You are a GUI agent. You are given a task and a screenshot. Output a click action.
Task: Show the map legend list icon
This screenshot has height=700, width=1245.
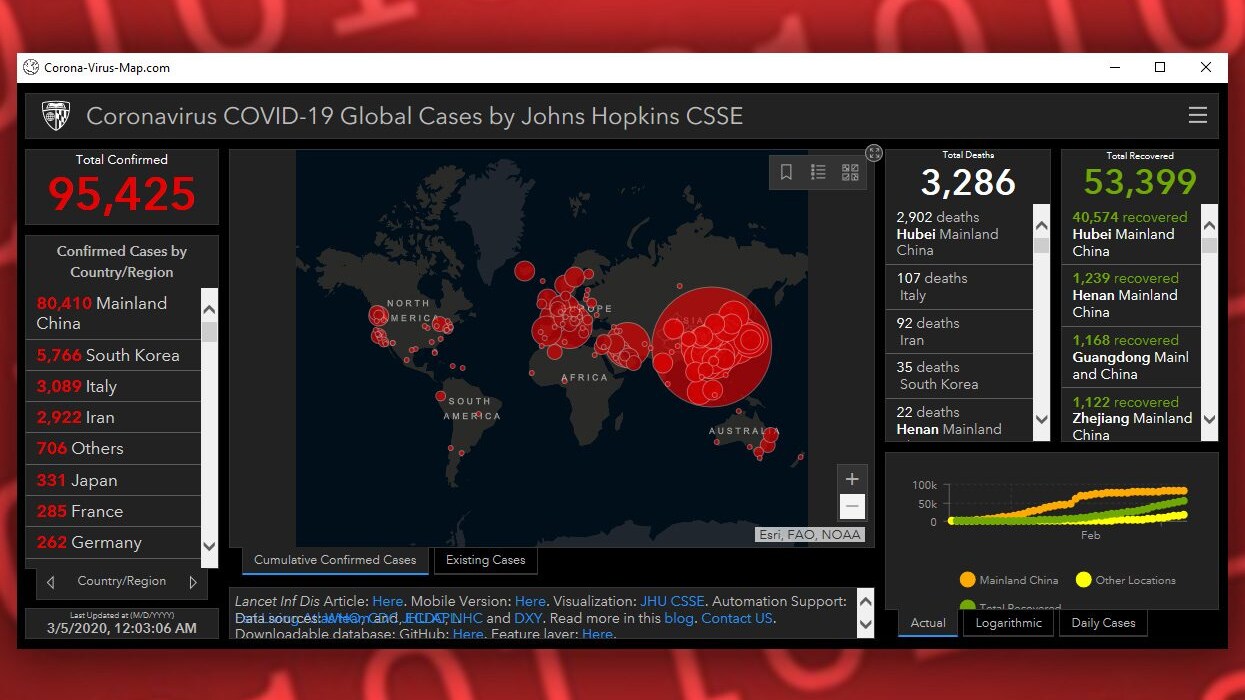pyautogui.click(x=818, y=173)
